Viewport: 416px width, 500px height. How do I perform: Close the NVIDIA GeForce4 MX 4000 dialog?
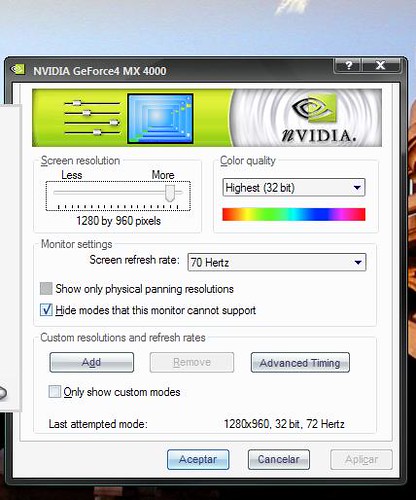point(381,65)
